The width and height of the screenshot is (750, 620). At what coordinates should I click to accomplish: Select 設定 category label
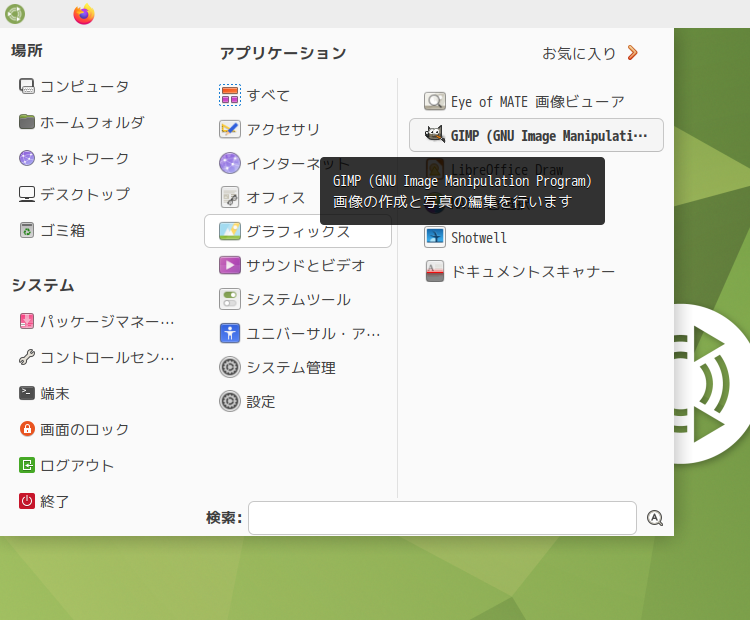tap(261, 401)
